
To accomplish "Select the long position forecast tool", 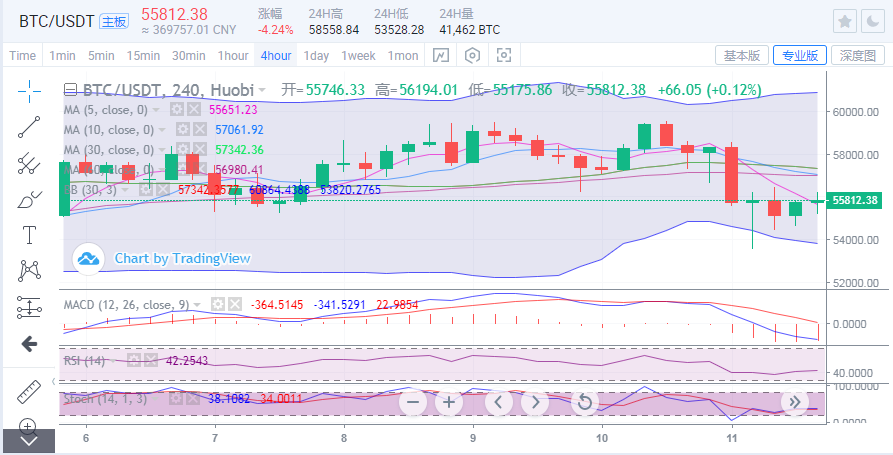I will pos(28,307).
